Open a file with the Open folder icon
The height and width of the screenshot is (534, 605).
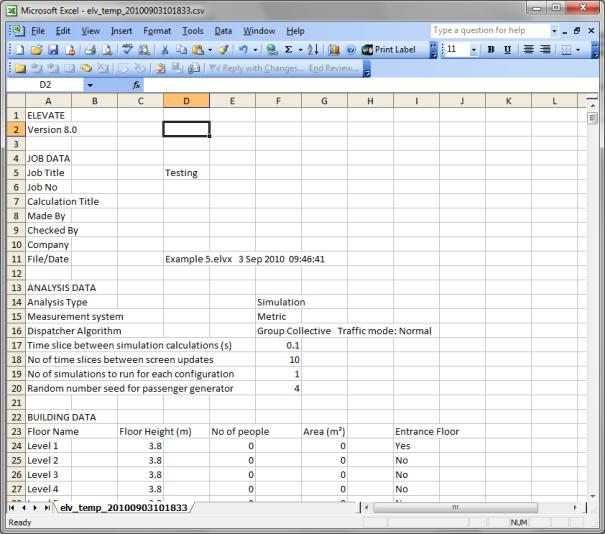tap(36, 49)
